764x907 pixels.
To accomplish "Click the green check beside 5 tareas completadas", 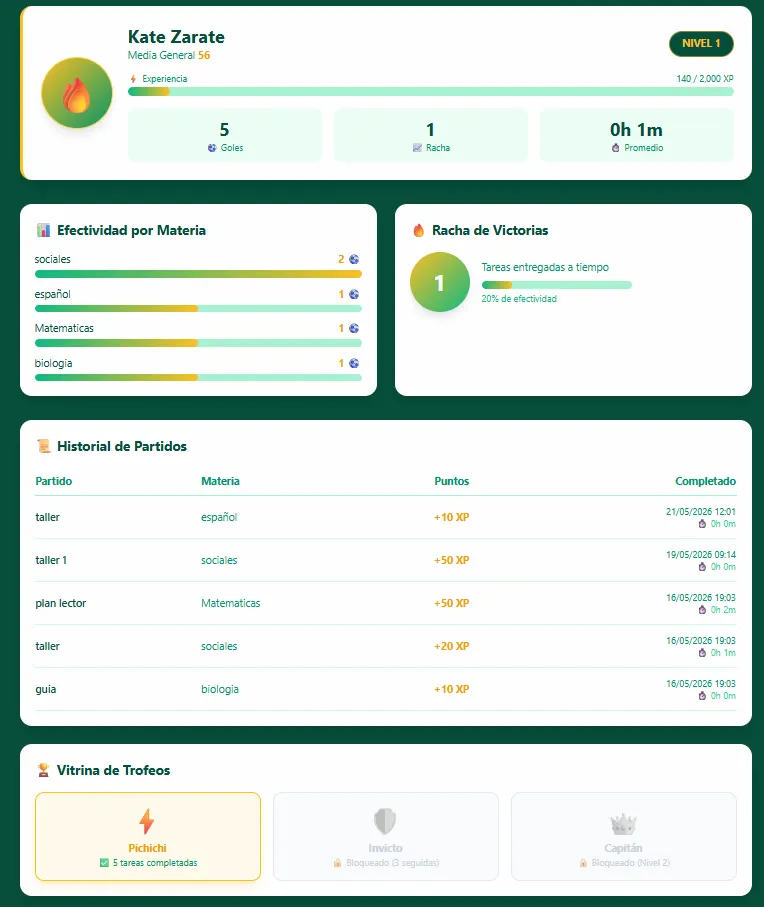I will (104, 863).
